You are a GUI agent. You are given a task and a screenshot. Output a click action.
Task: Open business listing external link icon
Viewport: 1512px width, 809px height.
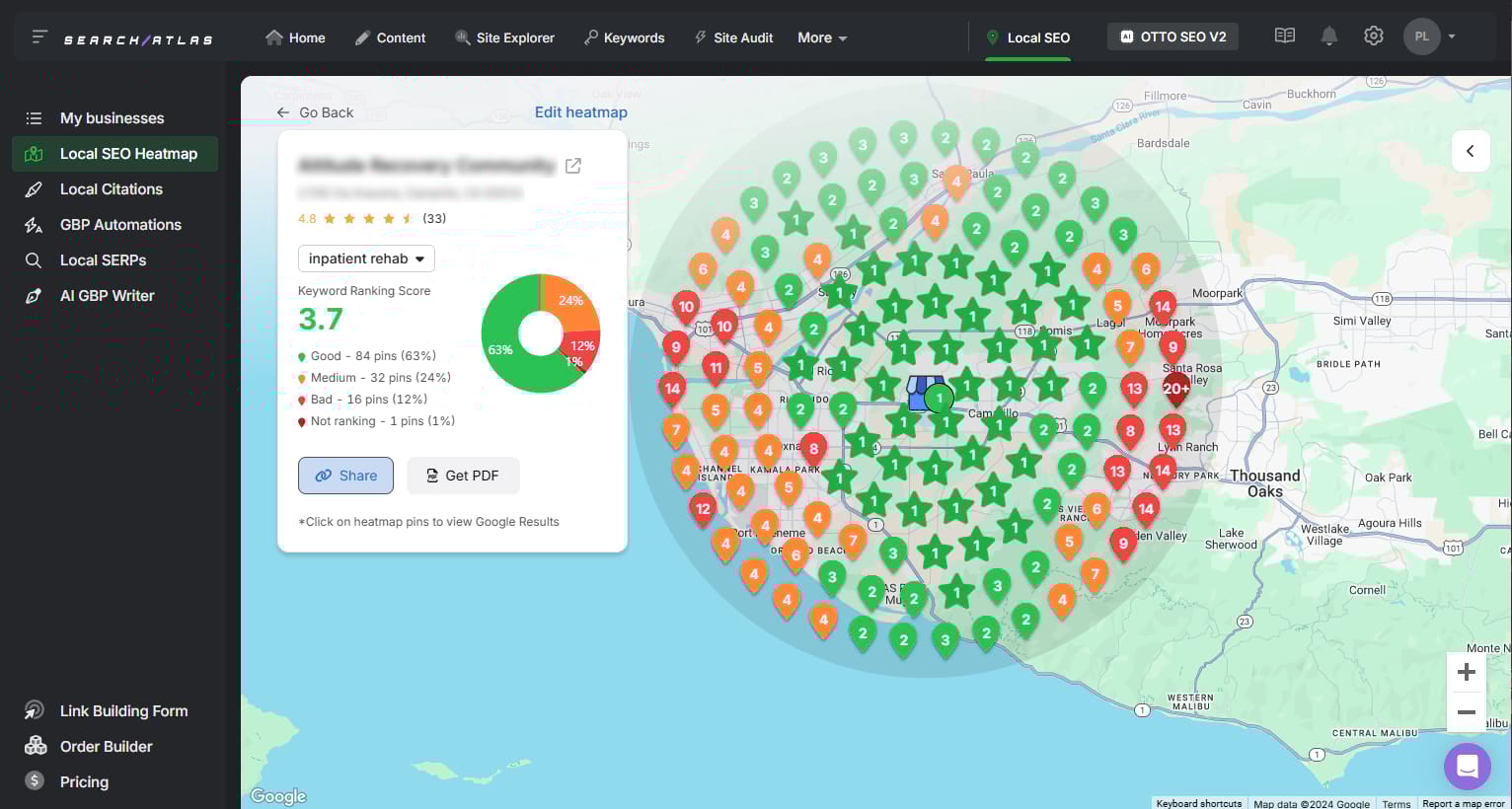(572, 166)
